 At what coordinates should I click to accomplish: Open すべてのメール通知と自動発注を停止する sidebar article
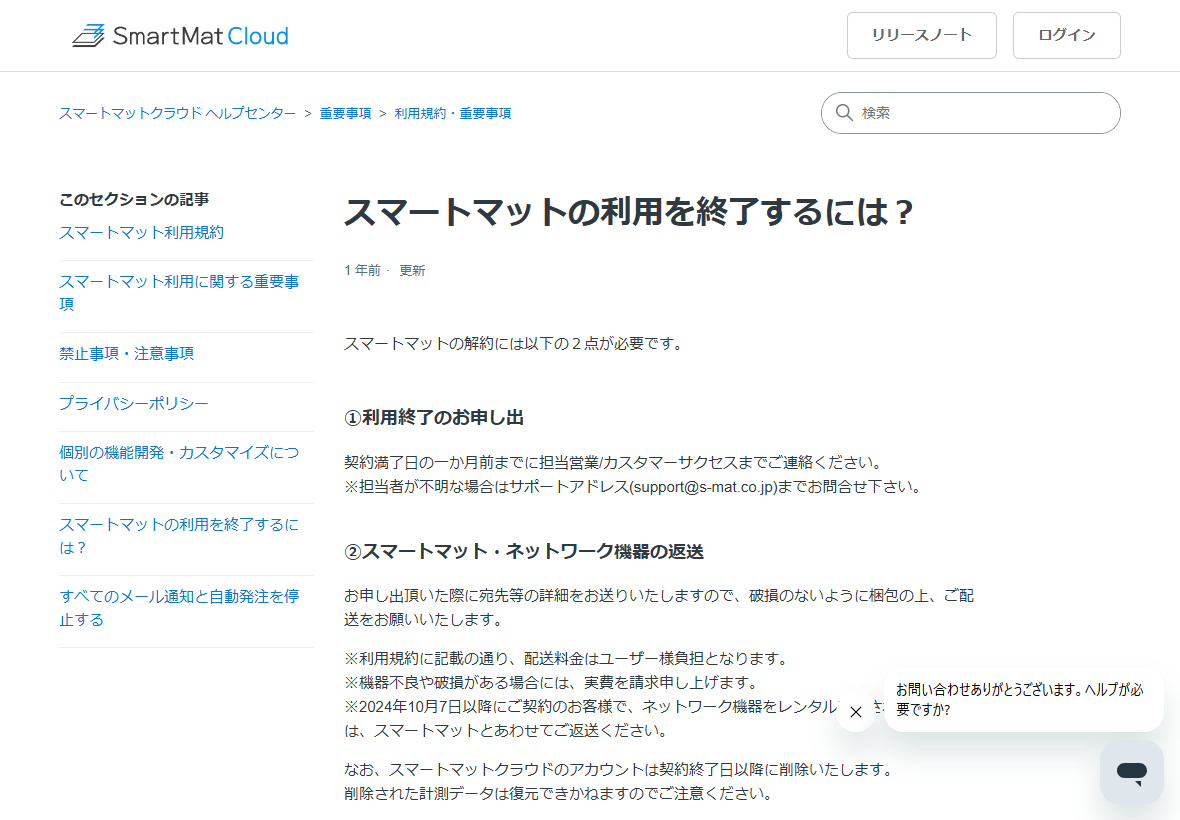(179, 608)
